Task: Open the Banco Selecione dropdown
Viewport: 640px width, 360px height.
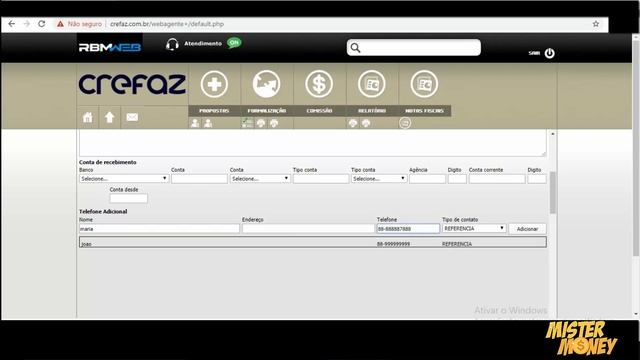Action: point(124,179)
